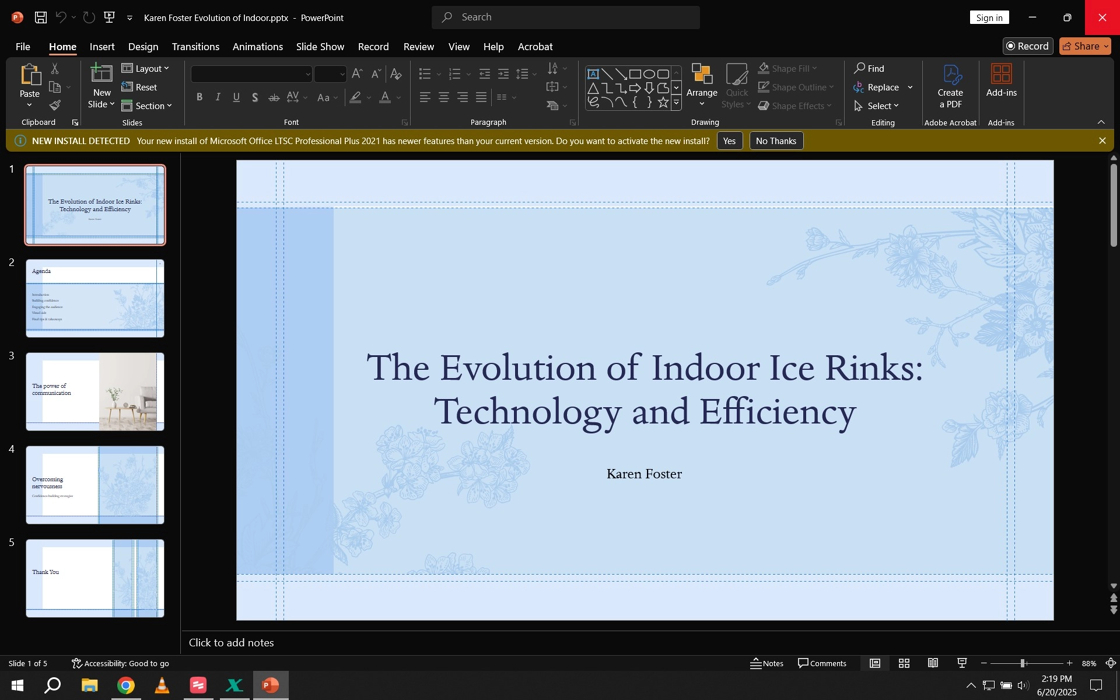Image resolution: width=1120 pixels, height=700 pixels.
Task: Toggle the Notes pane in status bar
Action: click(767, 663)
